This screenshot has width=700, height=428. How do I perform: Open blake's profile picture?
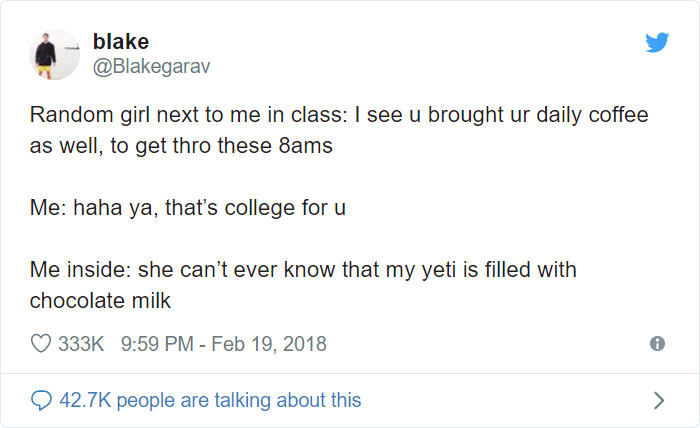pos(54,54)
